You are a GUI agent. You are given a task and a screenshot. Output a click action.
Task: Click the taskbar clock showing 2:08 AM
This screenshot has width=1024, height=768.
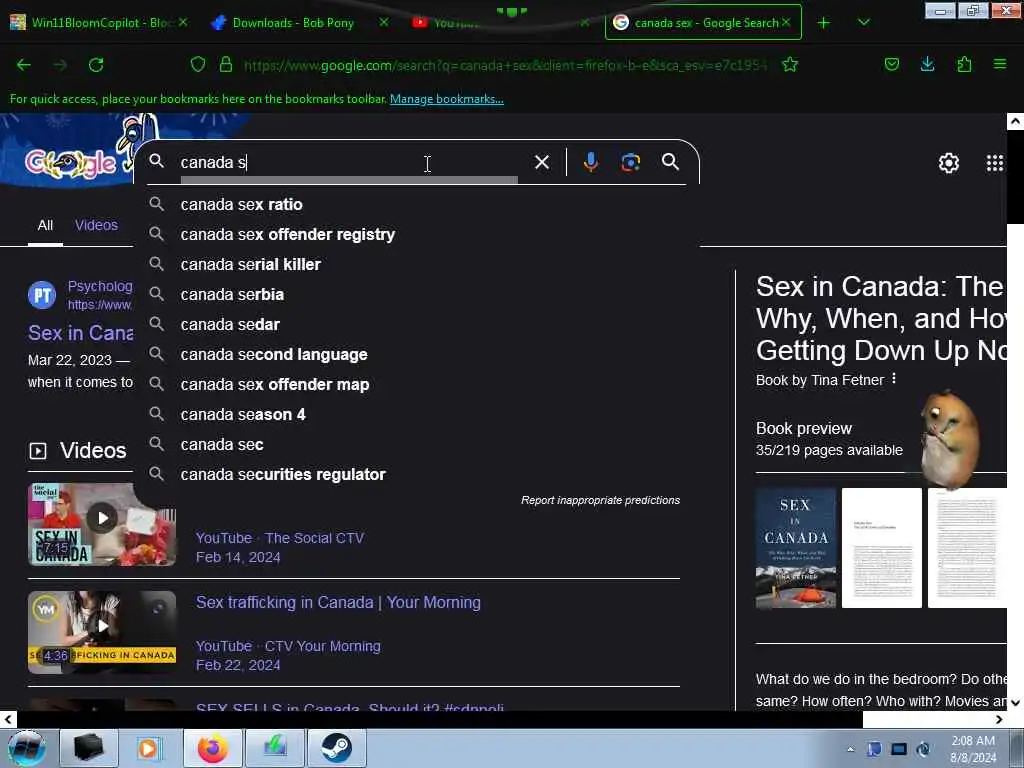[973, 748]
